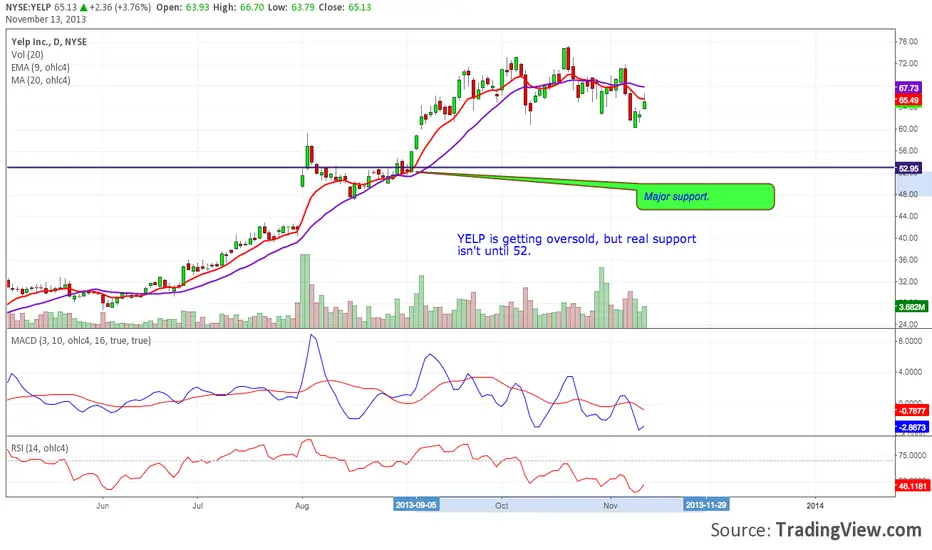Click the 60.00 price axis label
932x550 pixels.
908,129
